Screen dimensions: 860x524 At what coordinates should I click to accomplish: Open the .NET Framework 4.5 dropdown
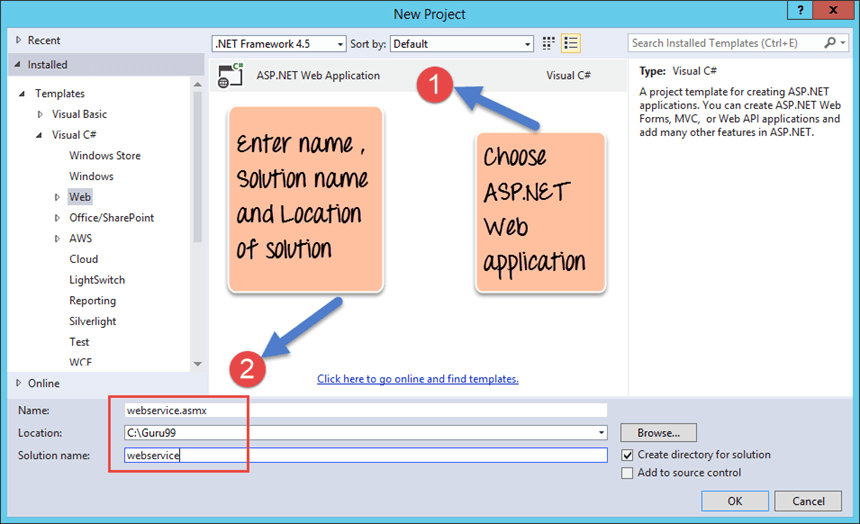(x=278, y=44)
